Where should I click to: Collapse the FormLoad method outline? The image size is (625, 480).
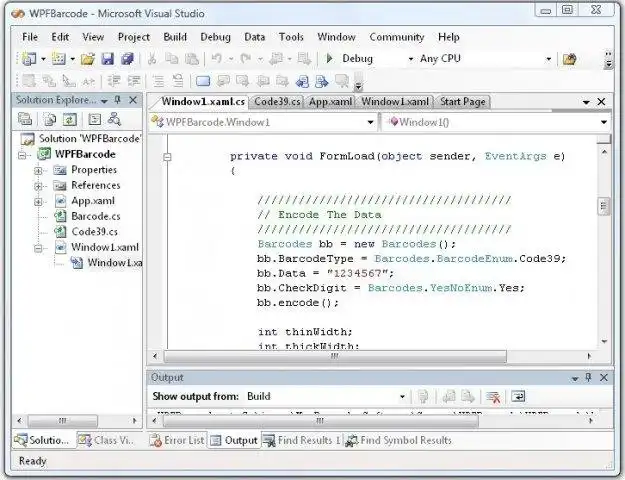pyautogui.click(x=167, y=157)
